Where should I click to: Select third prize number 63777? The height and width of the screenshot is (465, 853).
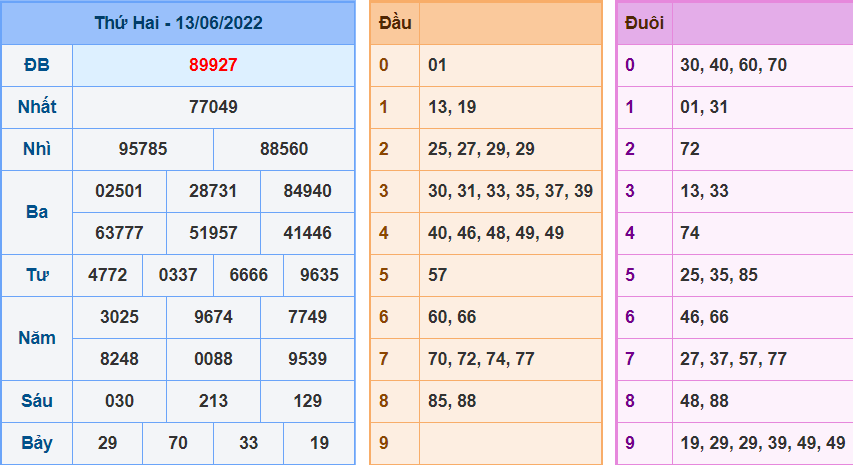coord(119,233)
